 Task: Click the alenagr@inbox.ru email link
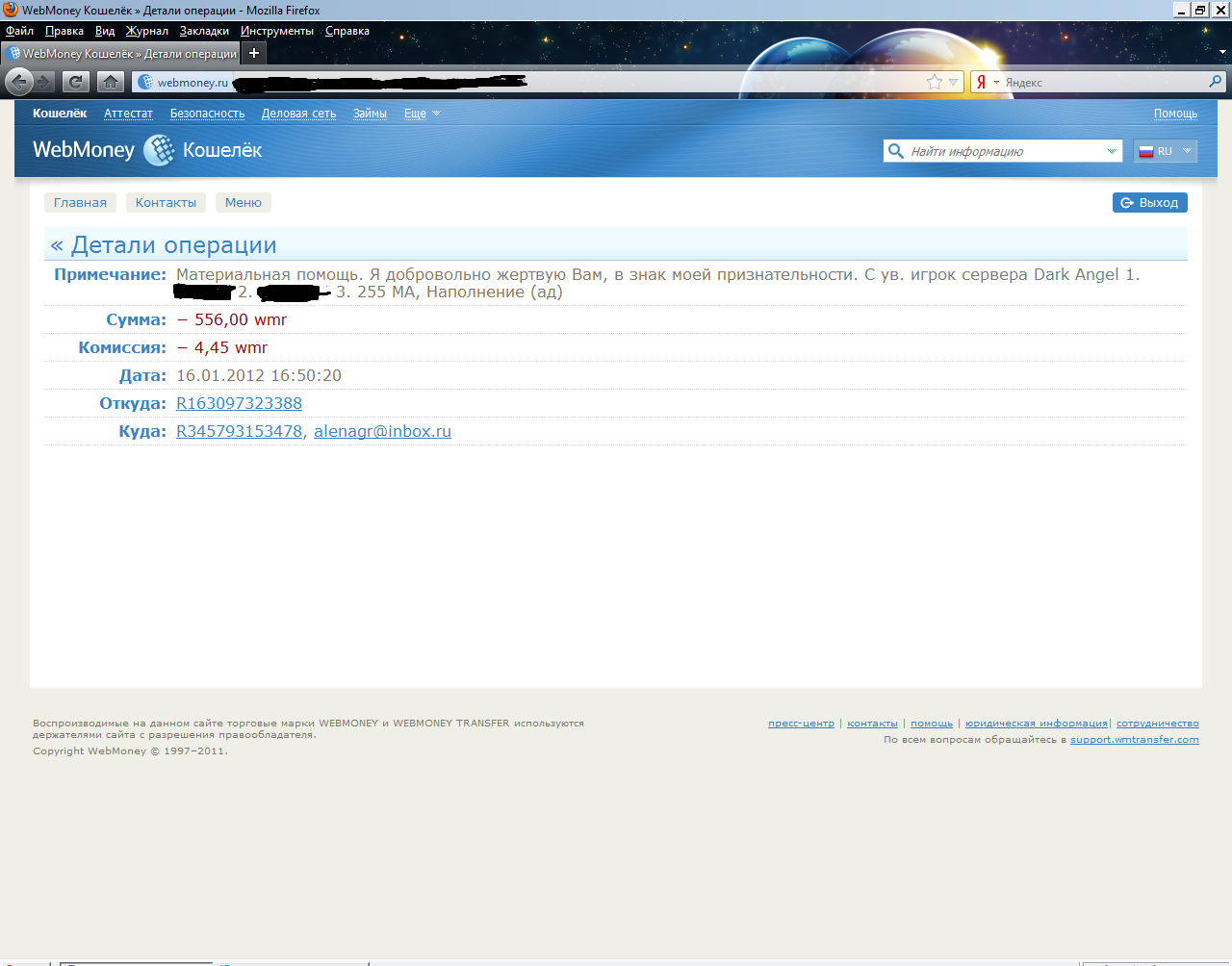click(382, 431)
